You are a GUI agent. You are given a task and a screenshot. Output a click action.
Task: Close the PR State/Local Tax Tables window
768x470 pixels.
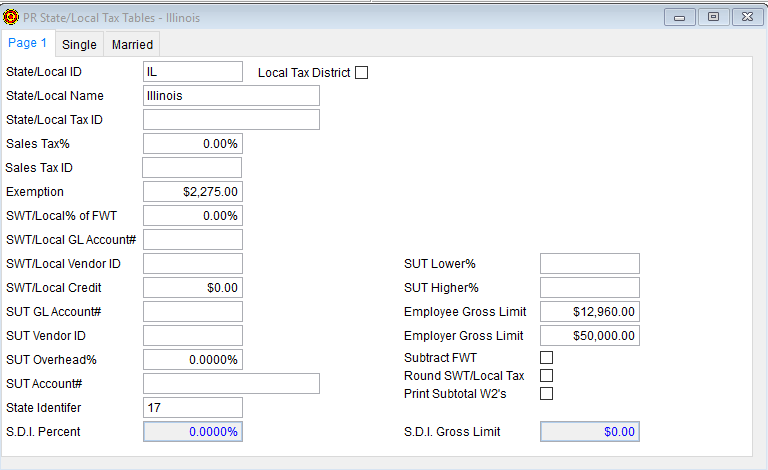[747, 17]
